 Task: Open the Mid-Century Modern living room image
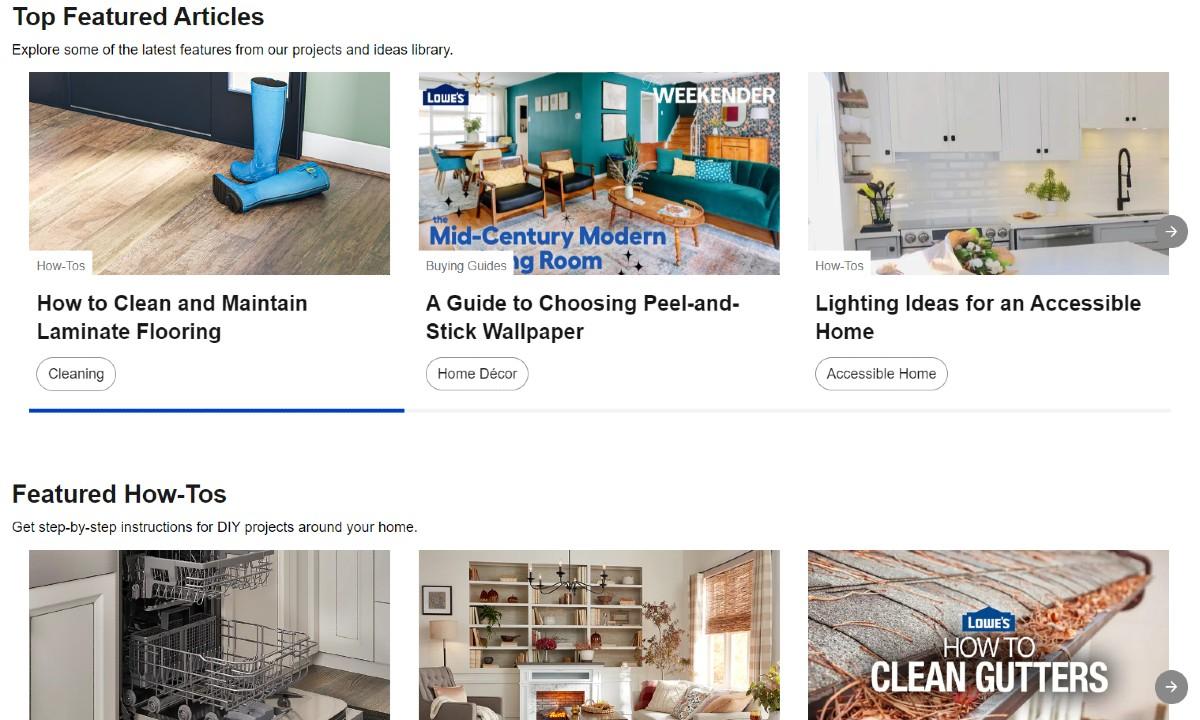pos(599,173)
